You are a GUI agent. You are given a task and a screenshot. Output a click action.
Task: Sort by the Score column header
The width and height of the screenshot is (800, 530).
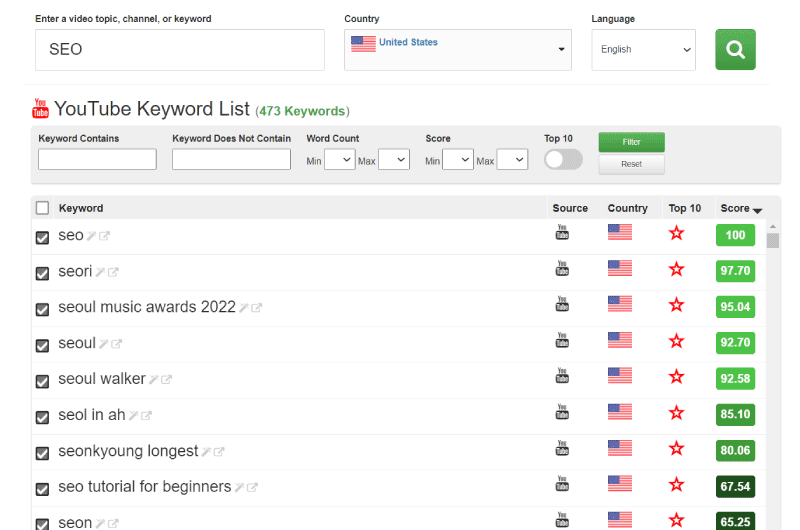click(741, 208)
